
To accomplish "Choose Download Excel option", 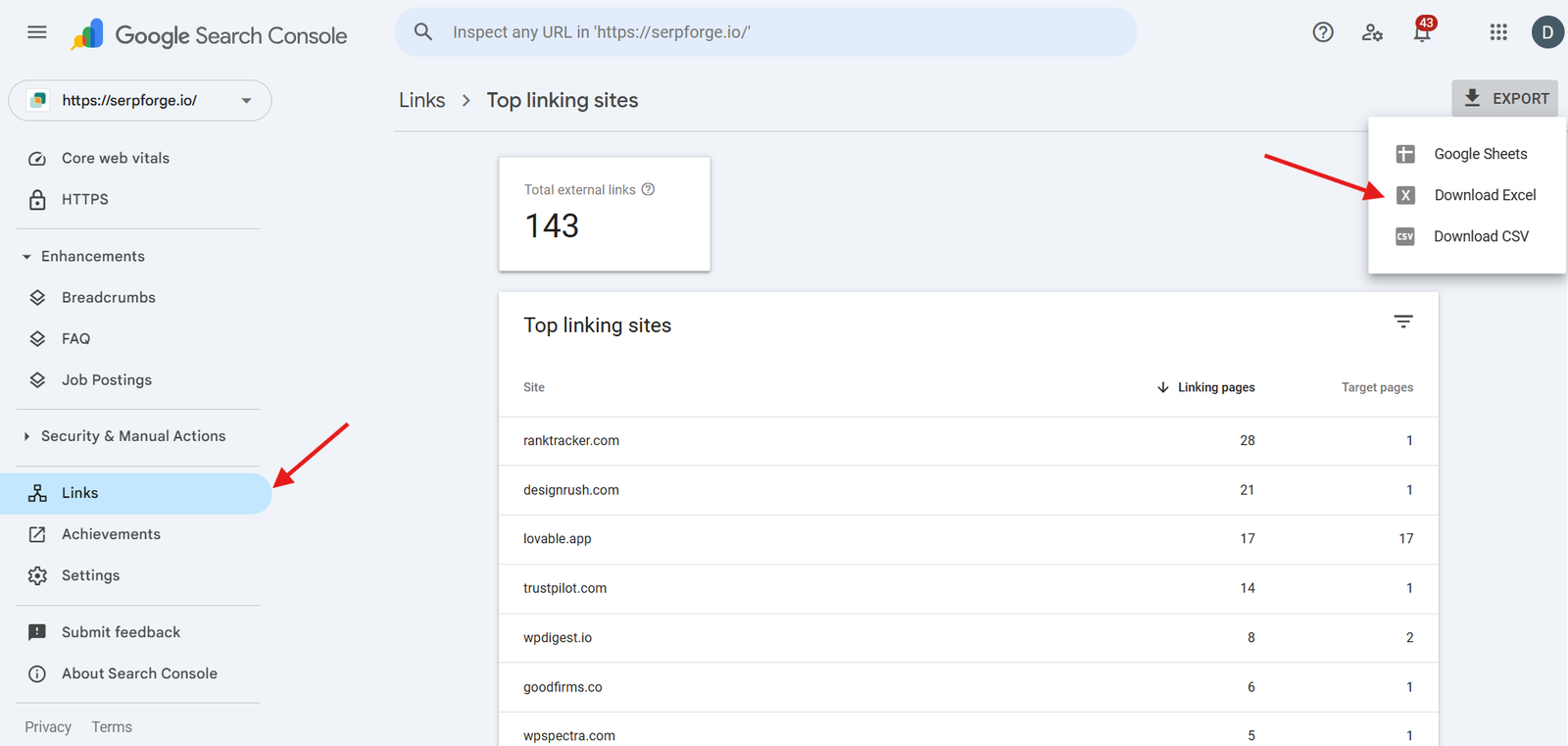I will (1467, 195).
